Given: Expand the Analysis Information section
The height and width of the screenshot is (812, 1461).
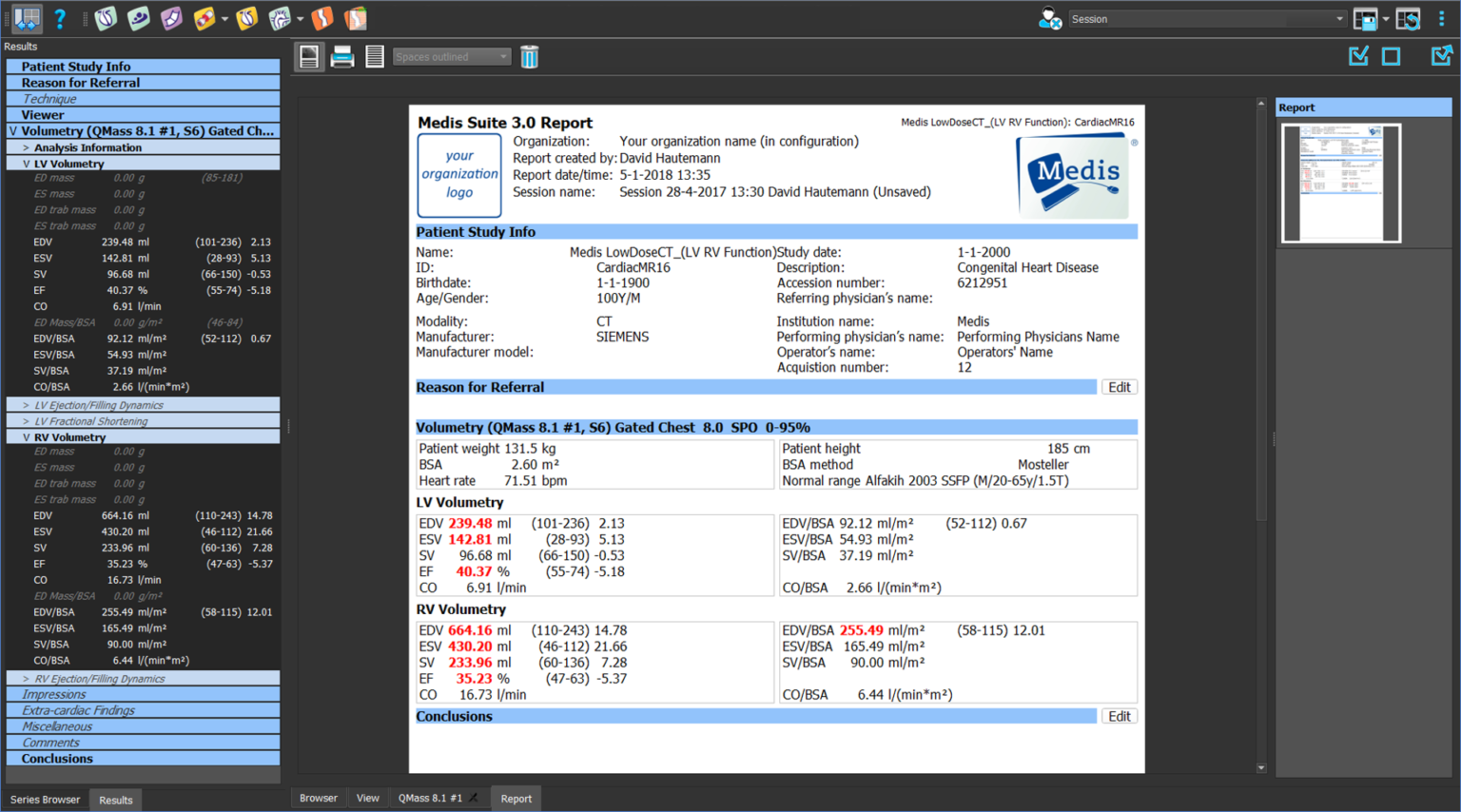Looking at the screenshot, I should tap(26, 147).
